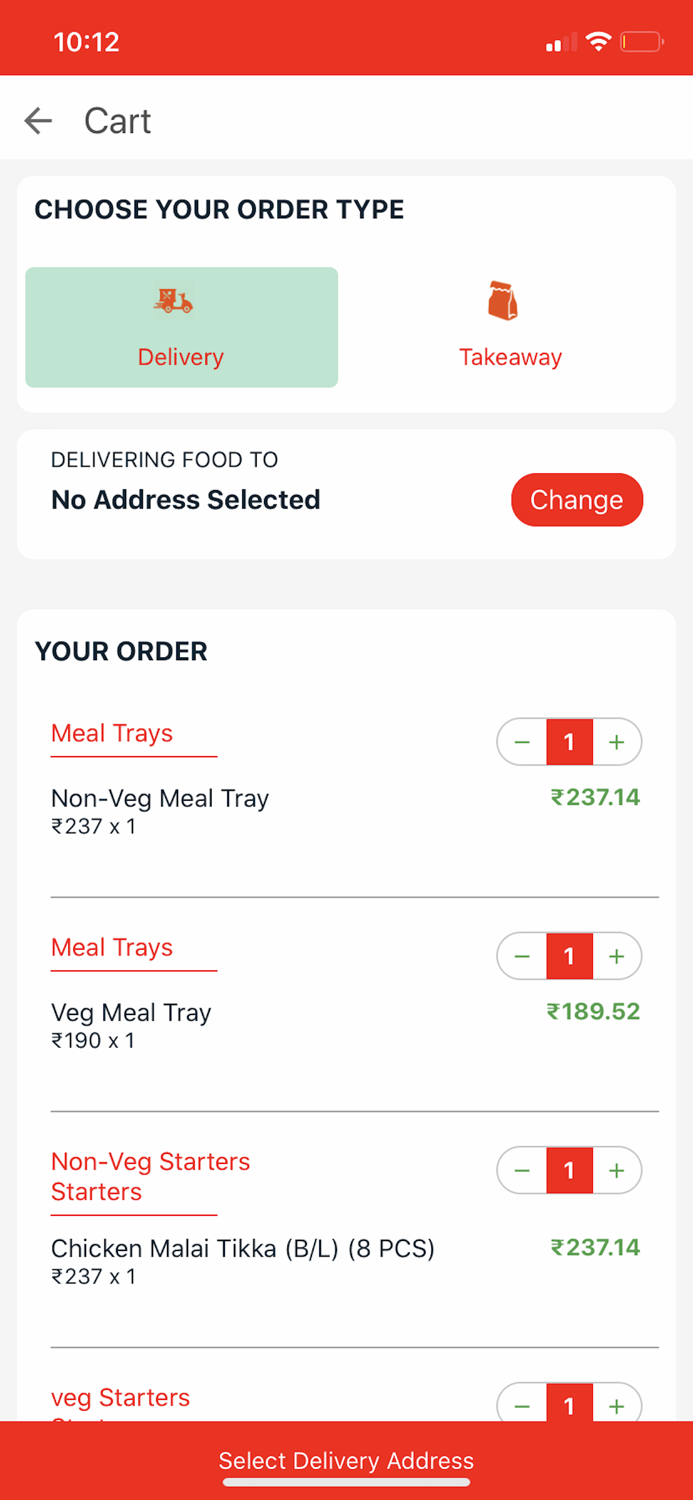Tap the Takeaway bag icon
Image resolution: width=693 pixels, height=1500 pixels.
click(x=503, y=300)
